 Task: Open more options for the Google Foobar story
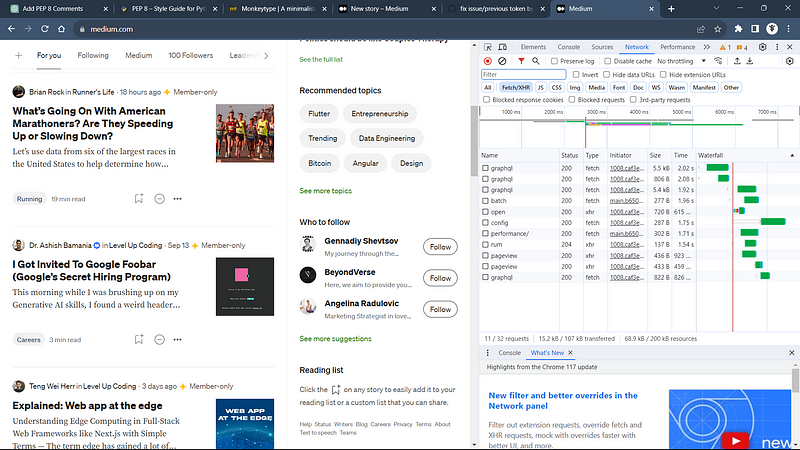[177, 339]
